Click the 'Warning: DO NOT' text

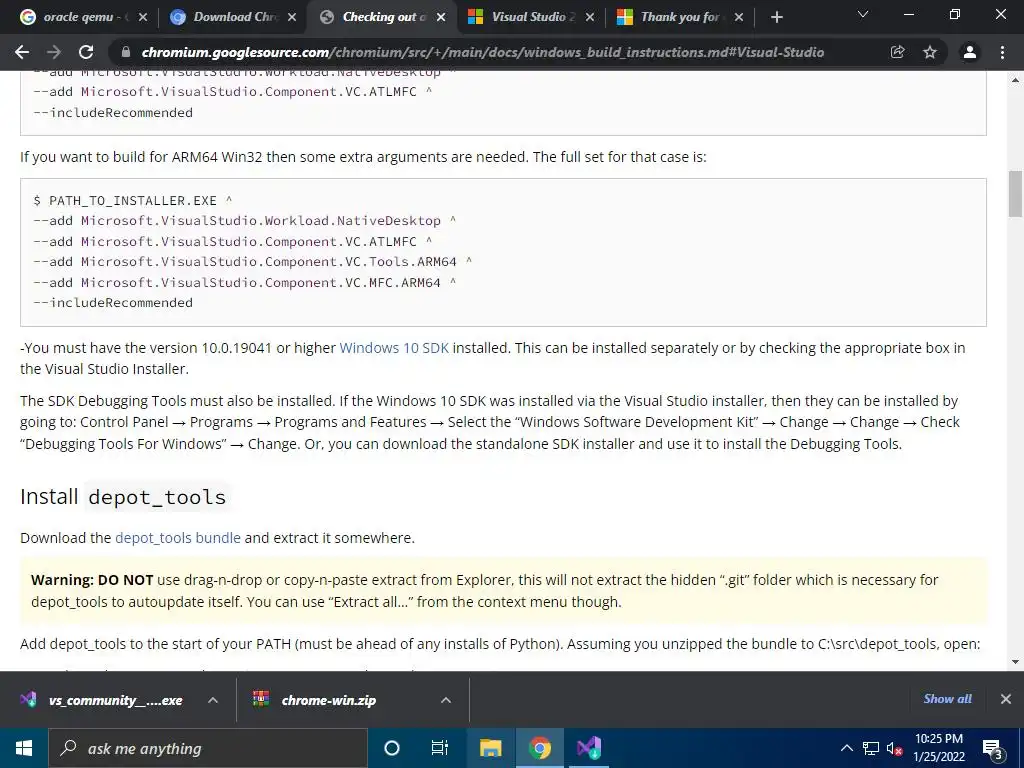[92, 580]
